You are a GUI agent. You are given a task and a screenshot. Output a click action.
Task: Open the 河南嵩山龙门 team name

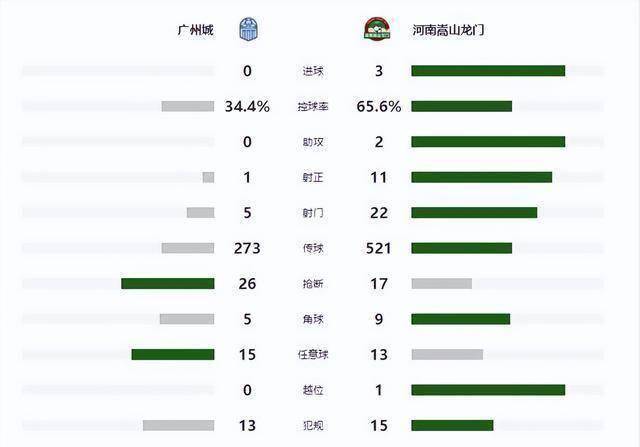click(448, 30)
